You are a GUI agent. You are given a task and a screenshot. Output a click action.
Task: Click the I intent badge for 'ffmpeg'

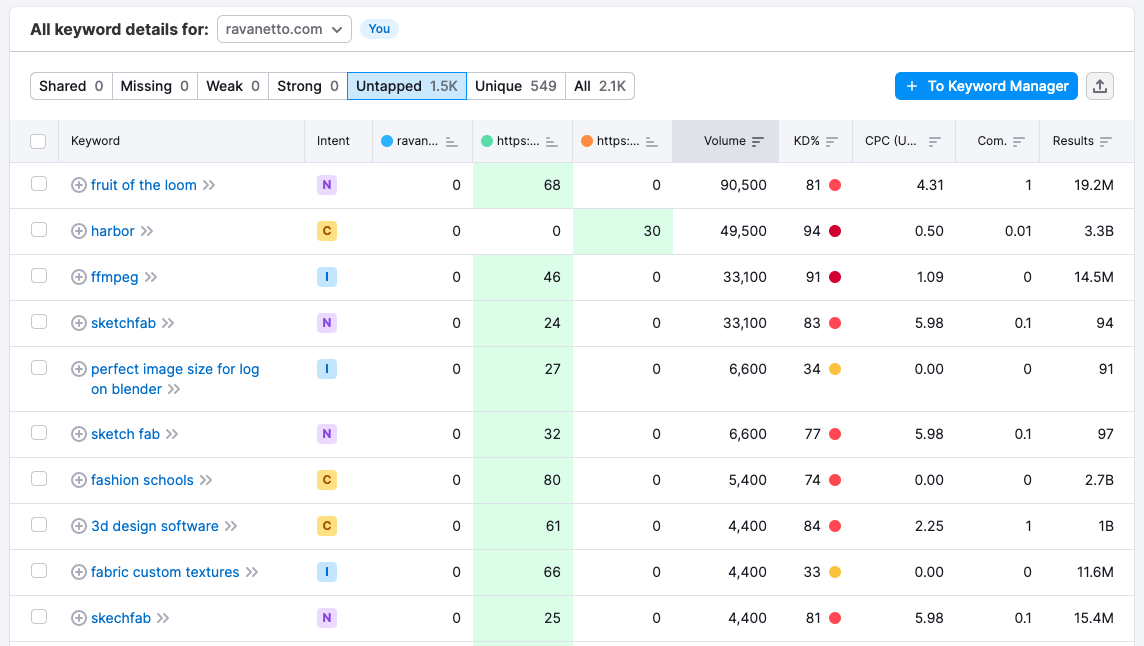coord(327,277)
